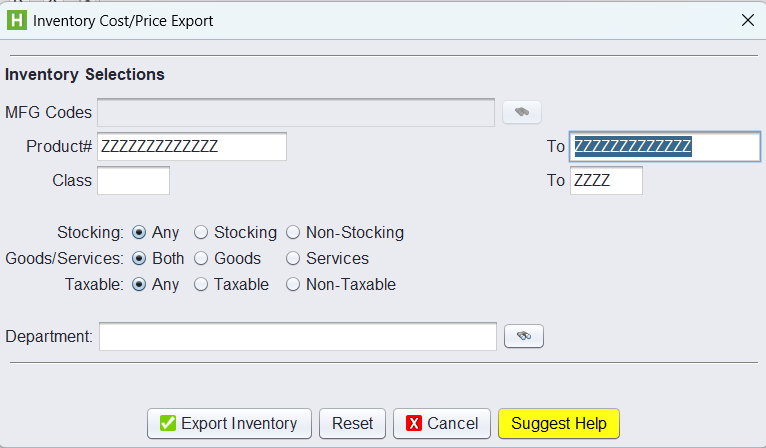Click the green H application icon
The image size is (766, 448).
[x=17, y=19]
